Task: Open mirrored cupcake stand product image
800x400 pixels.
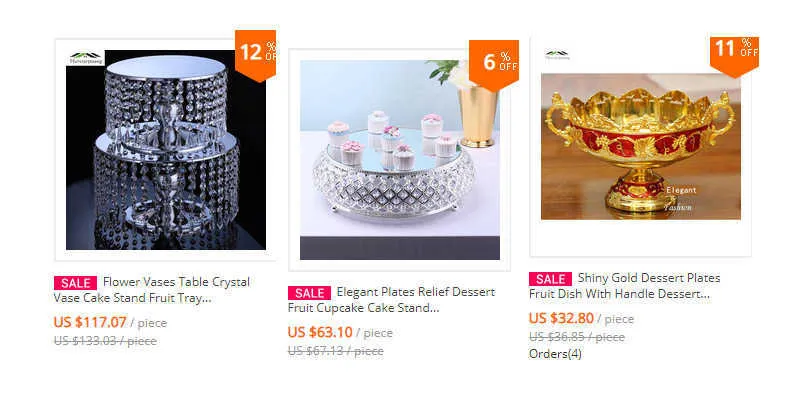Action: (399, 160)
